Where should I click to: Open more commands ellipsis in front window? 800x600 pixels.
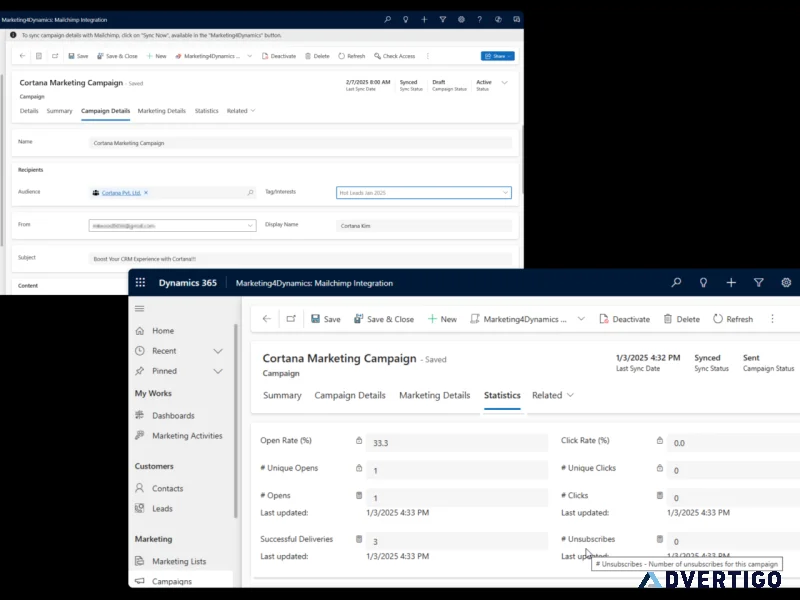coord(772,319)
